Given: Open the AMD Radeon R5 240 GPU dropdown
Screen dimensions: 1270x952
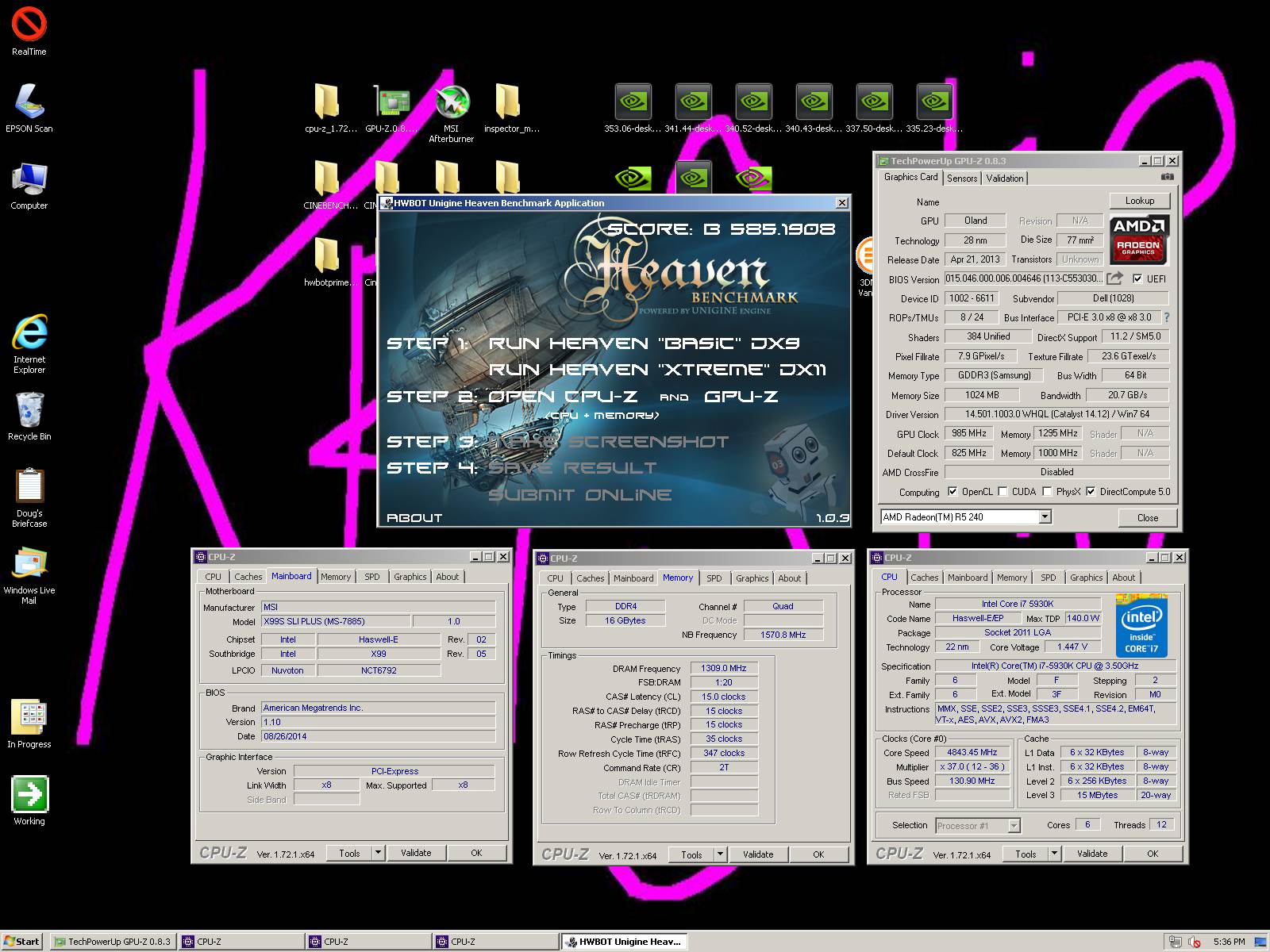Looking at the screenshot, I should [1045, 517].
